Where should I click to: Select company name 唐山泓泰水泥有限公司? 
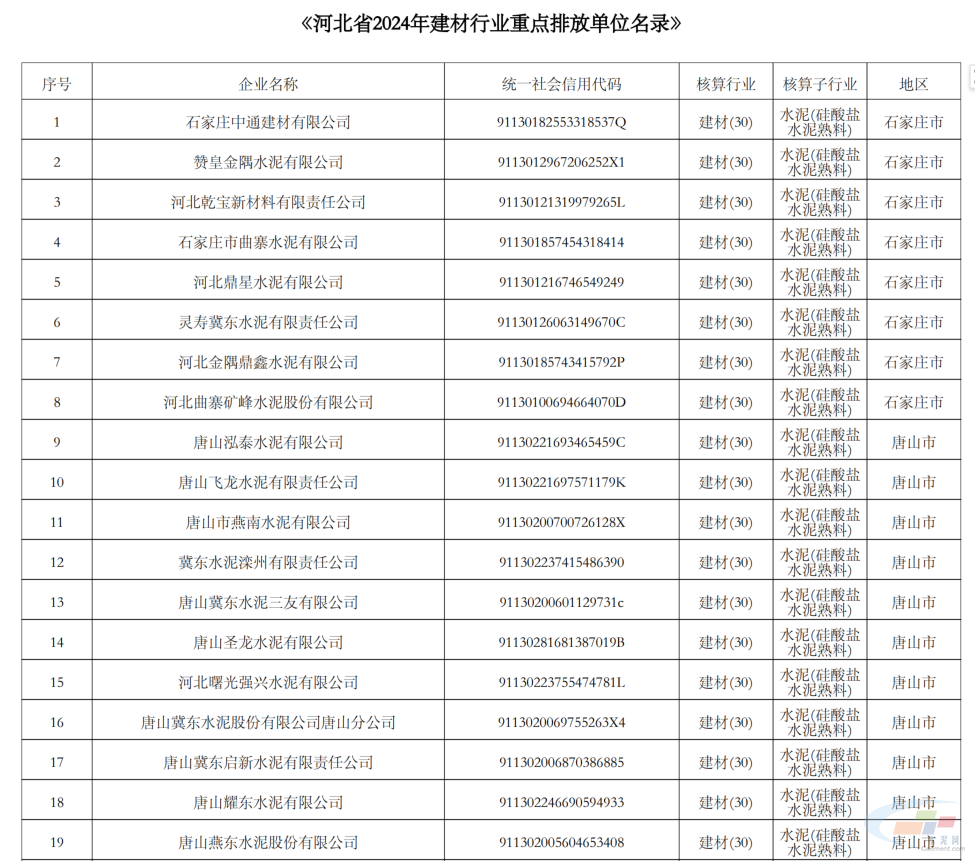pyautogui.click(x=268, y=443)
